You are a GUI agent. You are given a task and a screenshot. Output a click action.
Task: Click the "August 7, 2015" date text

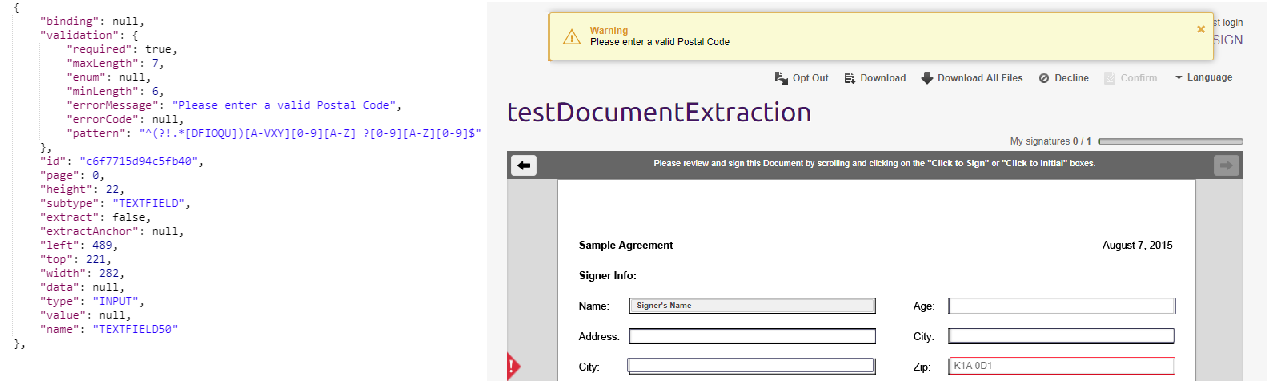coord(1137,245)
